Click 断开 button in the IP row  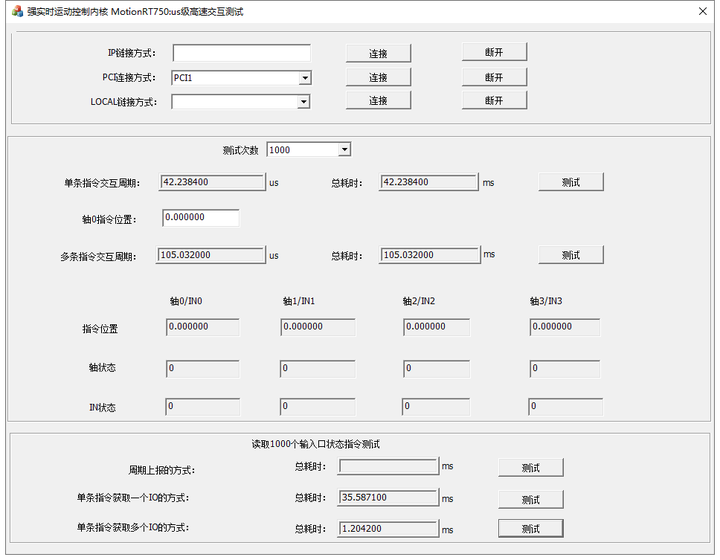coord(494,53)
